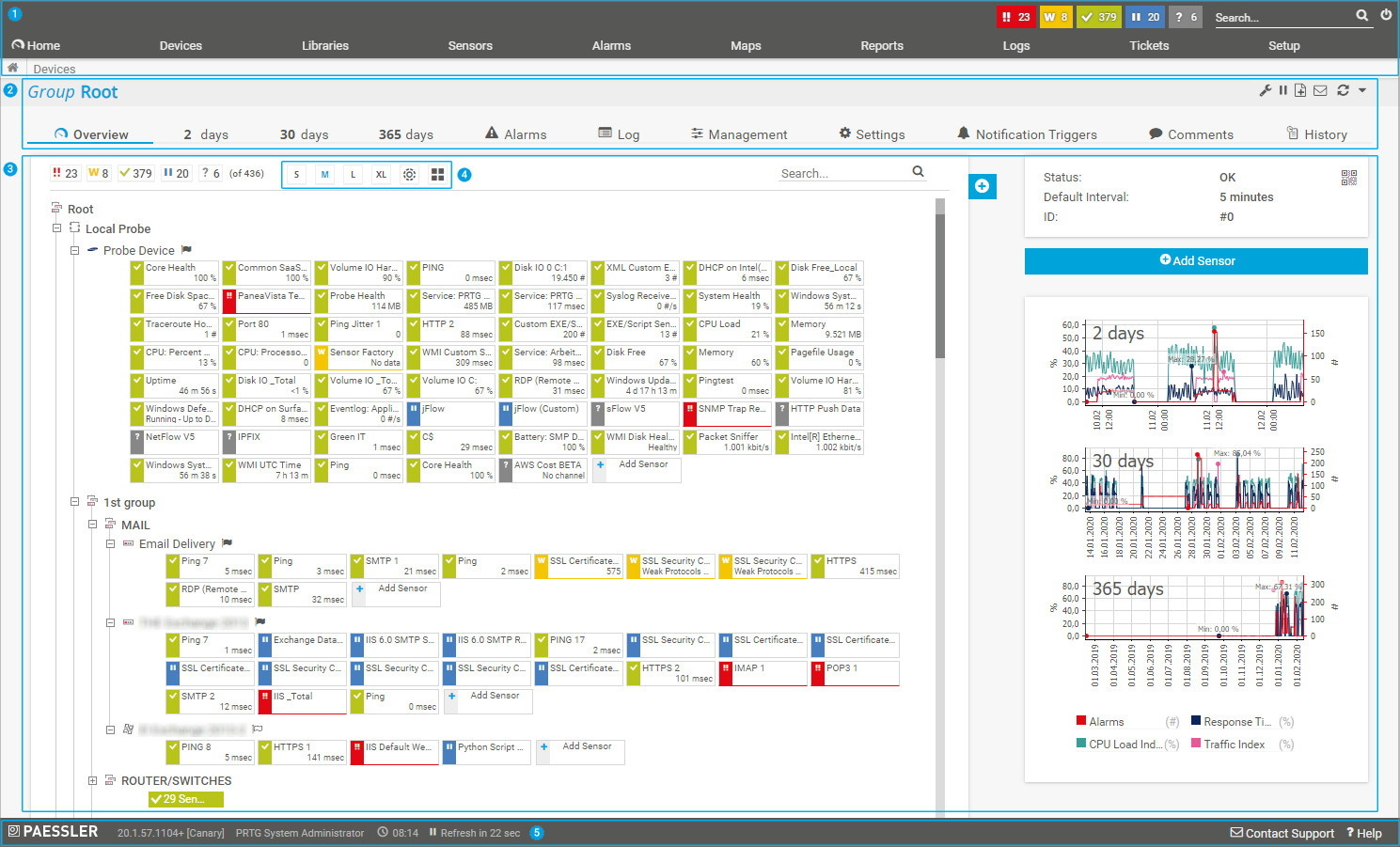Click the blue Add Sensor button
Image resolution: width=1400 pixels, height=847 pixels.
click(1196, 260)
